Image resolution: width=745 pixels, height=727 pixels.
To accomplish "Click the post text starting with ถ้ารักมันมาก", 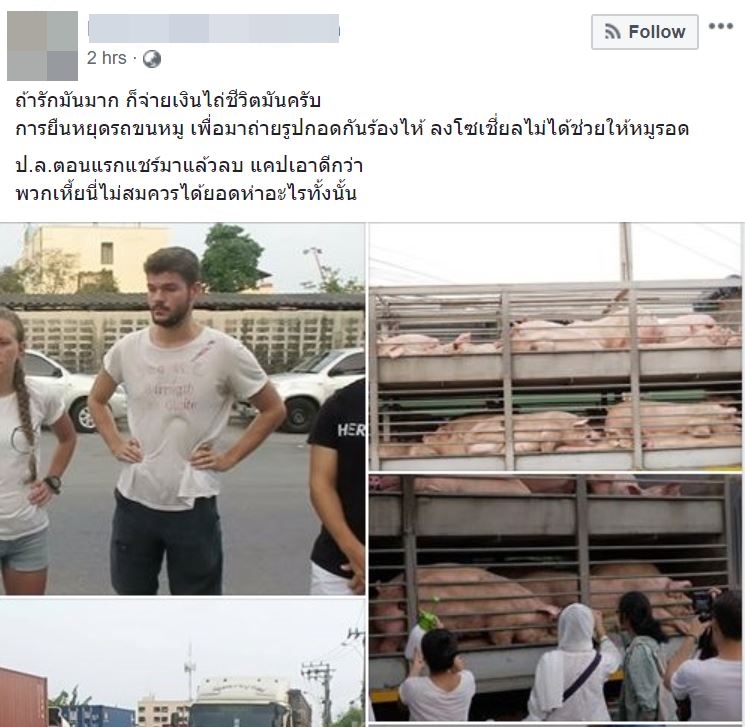I will click(x=168, y=101).
